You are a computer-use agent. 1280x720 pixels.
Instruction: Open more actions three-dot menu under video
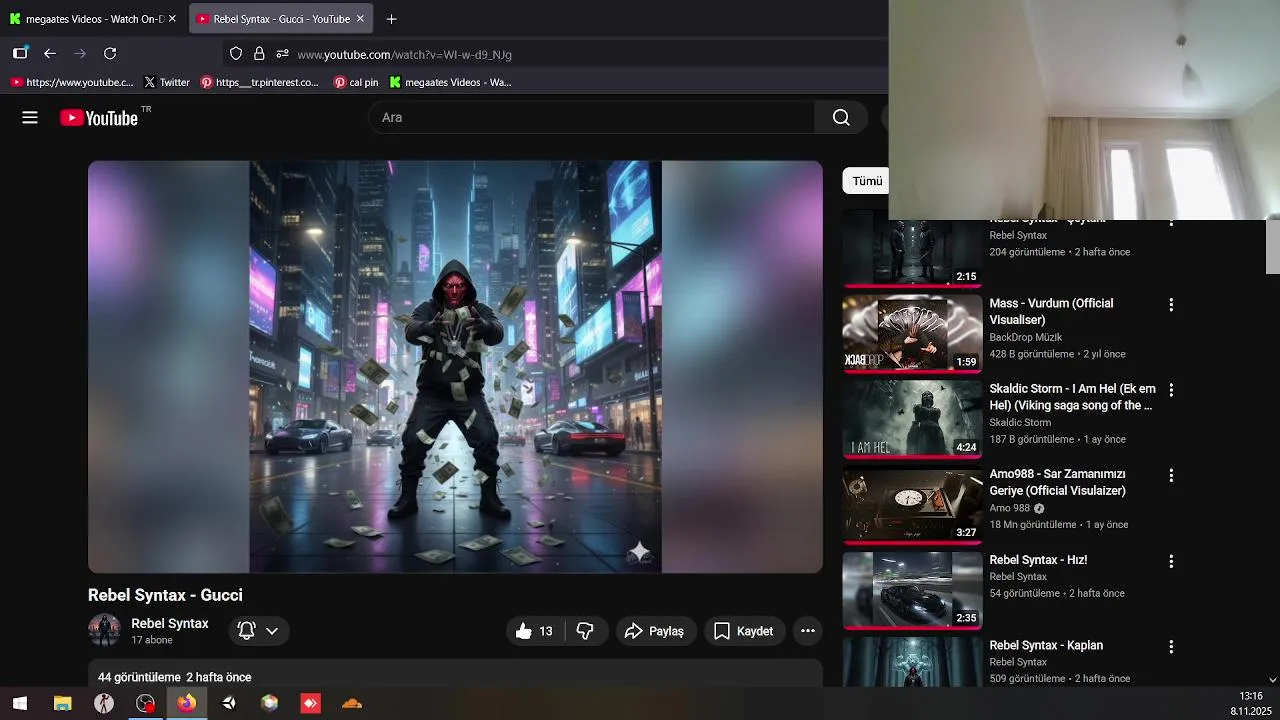coord(808,631)
